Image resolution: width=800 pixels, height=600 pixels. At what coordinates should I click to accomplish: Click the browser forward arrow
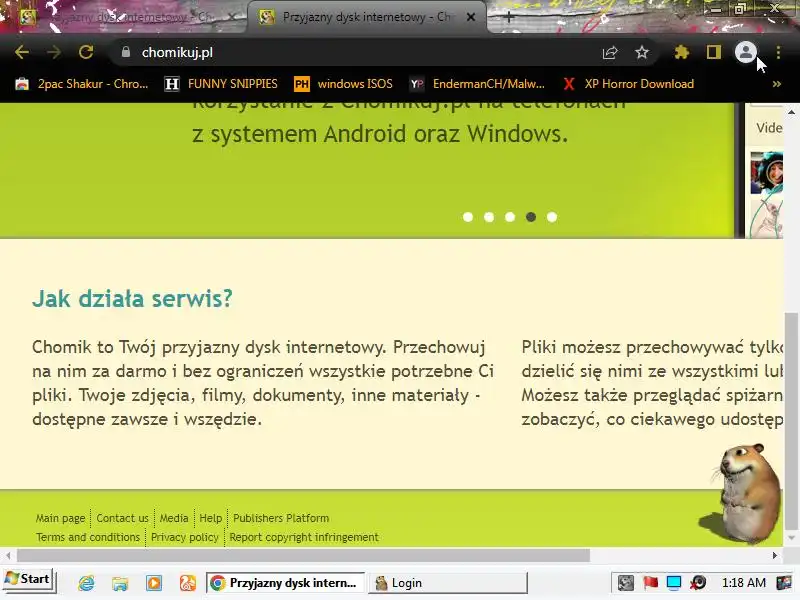pos(54,52)
